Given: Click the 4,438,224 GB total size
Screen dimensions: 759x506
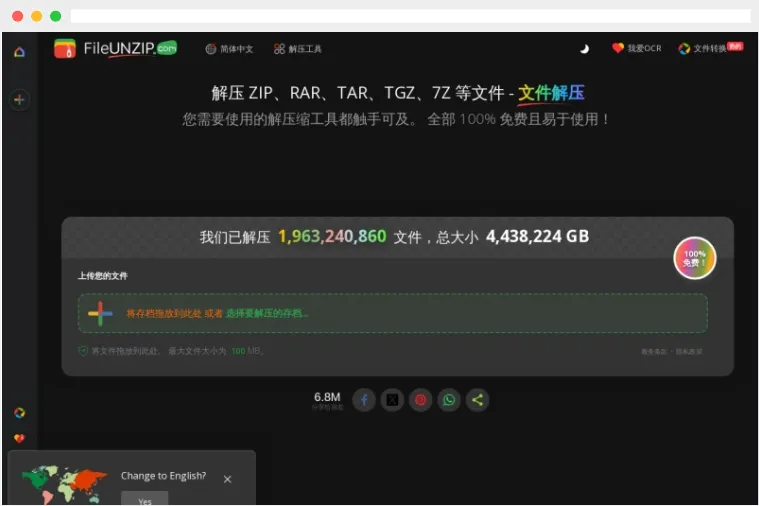Looking at the screenshot, I should [x=537, y=236].
